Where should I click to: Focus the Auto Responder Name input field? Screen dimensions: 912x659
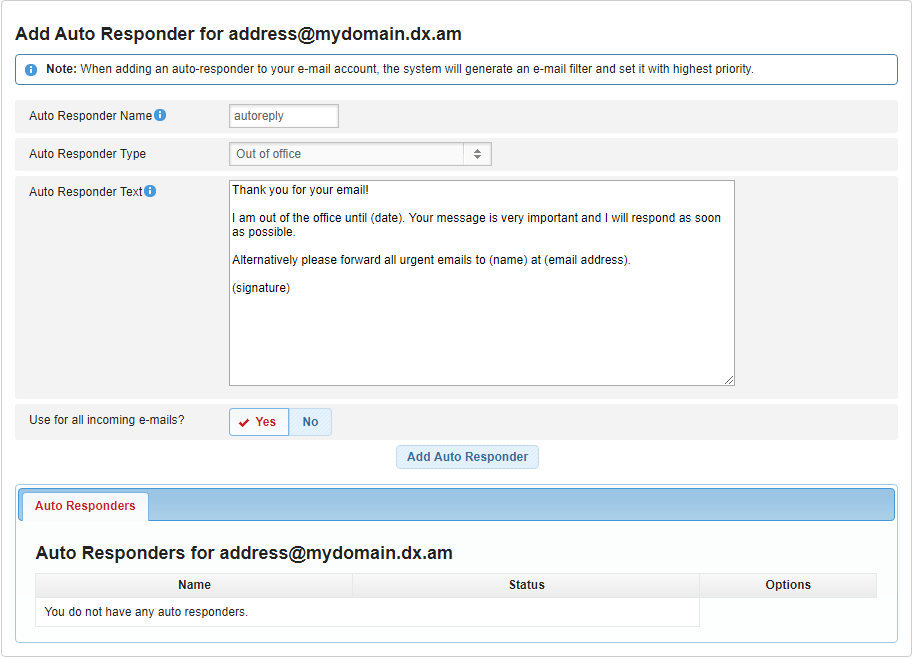[x=284, y=116]
